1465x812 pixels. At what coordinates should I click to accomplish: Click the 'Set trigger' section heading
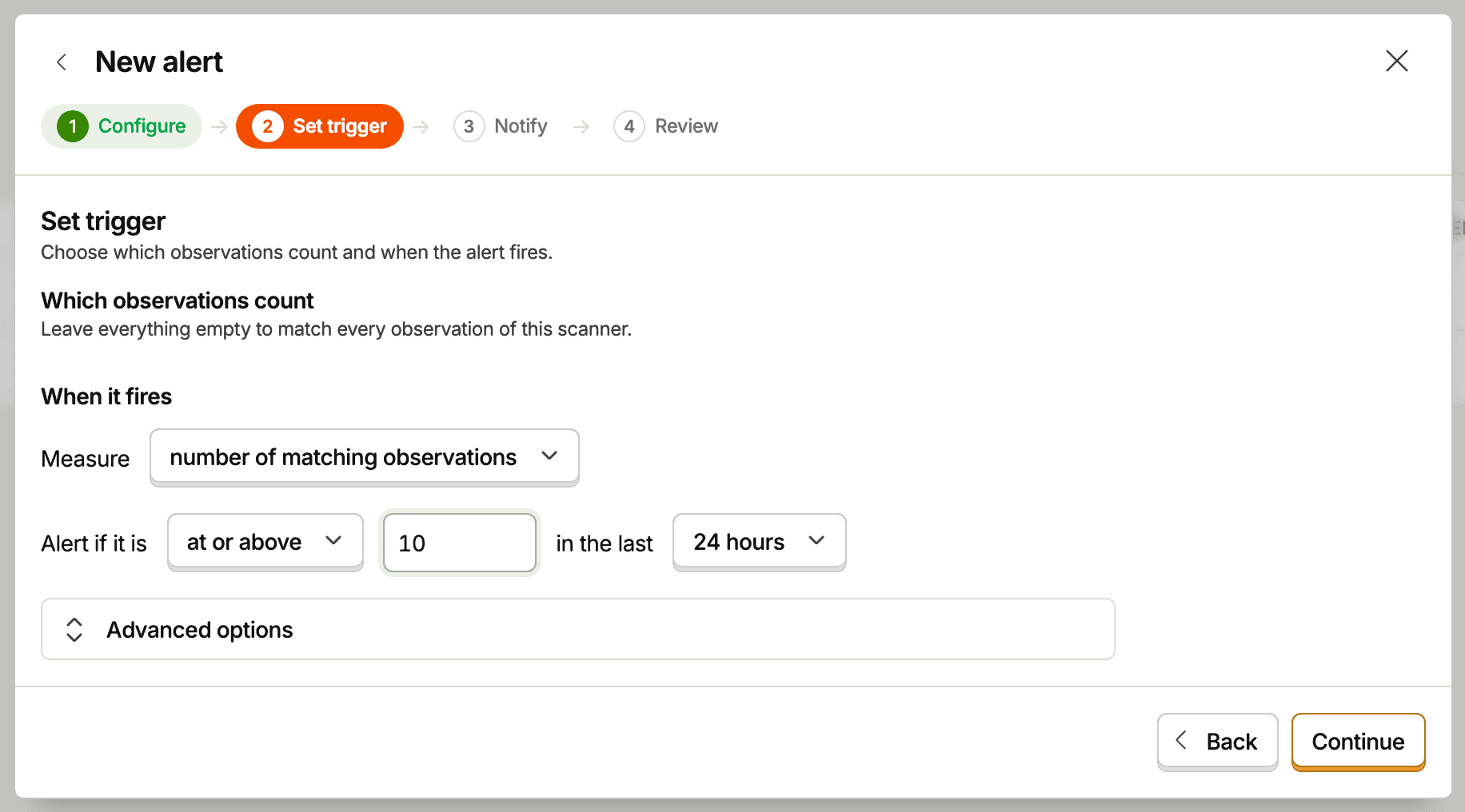(x=103, y=221)
